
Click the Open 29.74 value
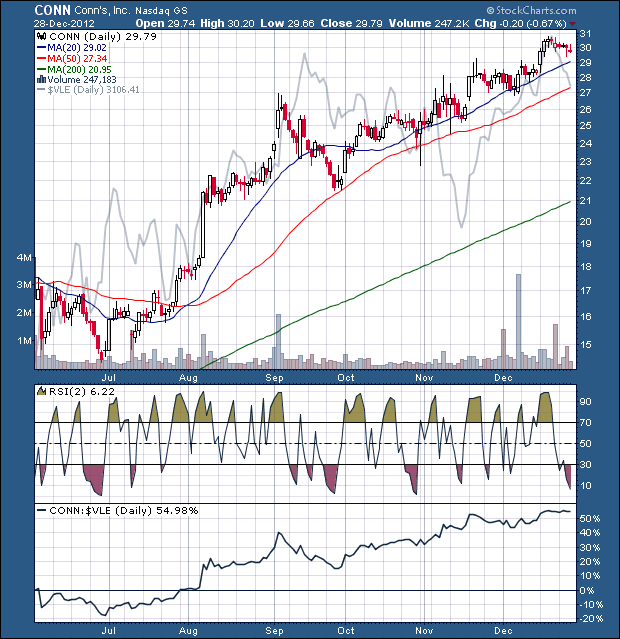165,23
